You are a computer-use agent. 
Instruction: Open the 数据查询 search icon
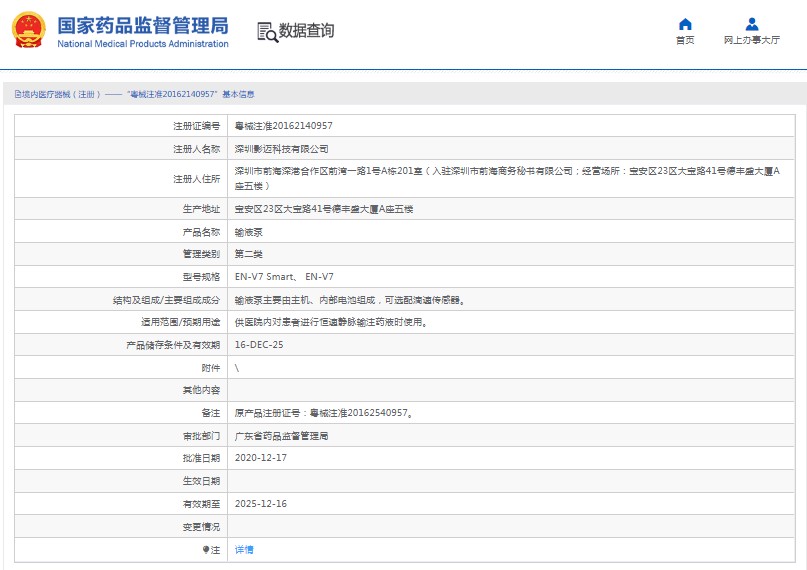(x=267, y=32)
